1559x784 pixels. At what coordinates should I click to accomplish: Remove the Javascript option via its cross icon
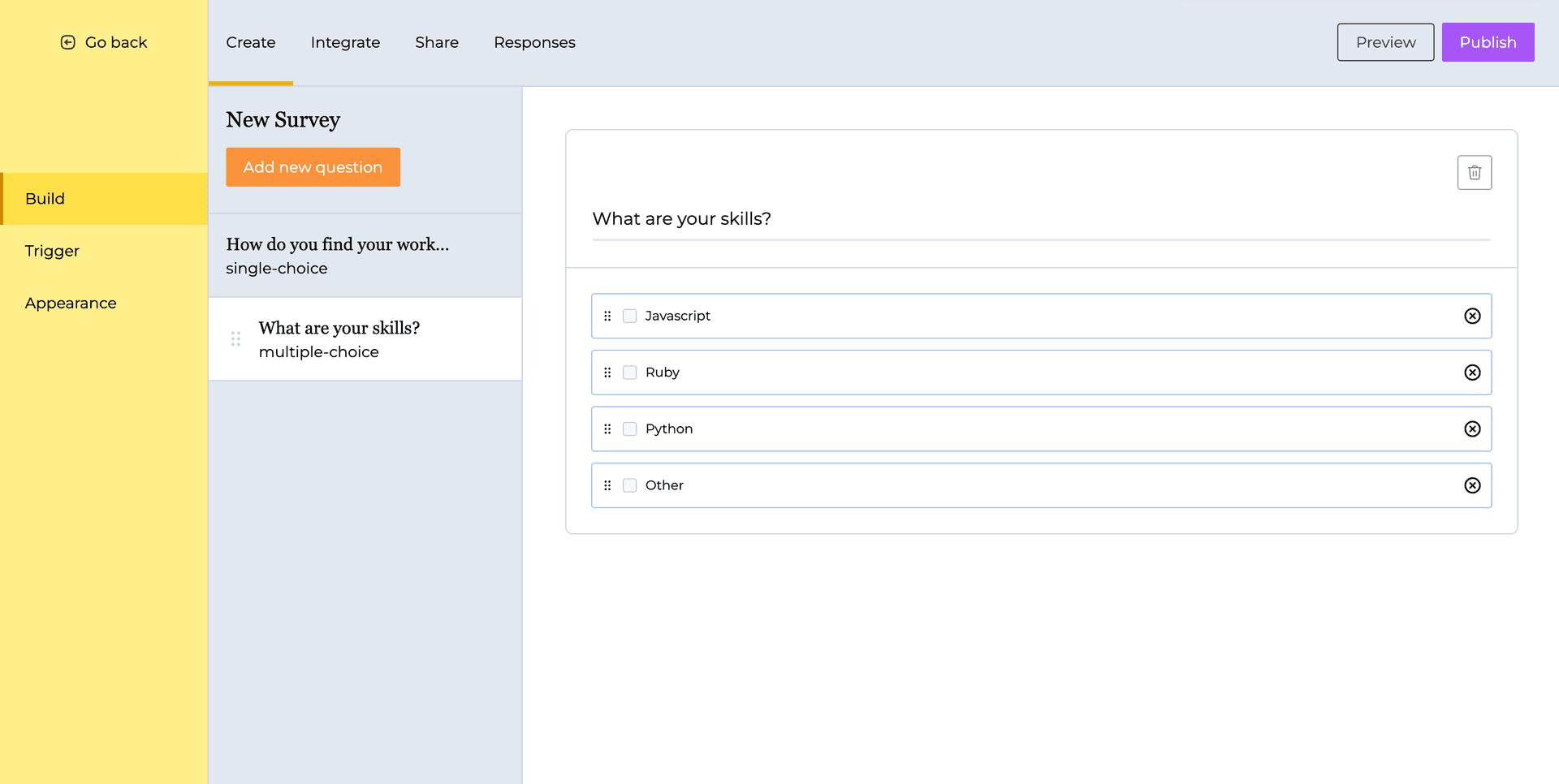1472,316
